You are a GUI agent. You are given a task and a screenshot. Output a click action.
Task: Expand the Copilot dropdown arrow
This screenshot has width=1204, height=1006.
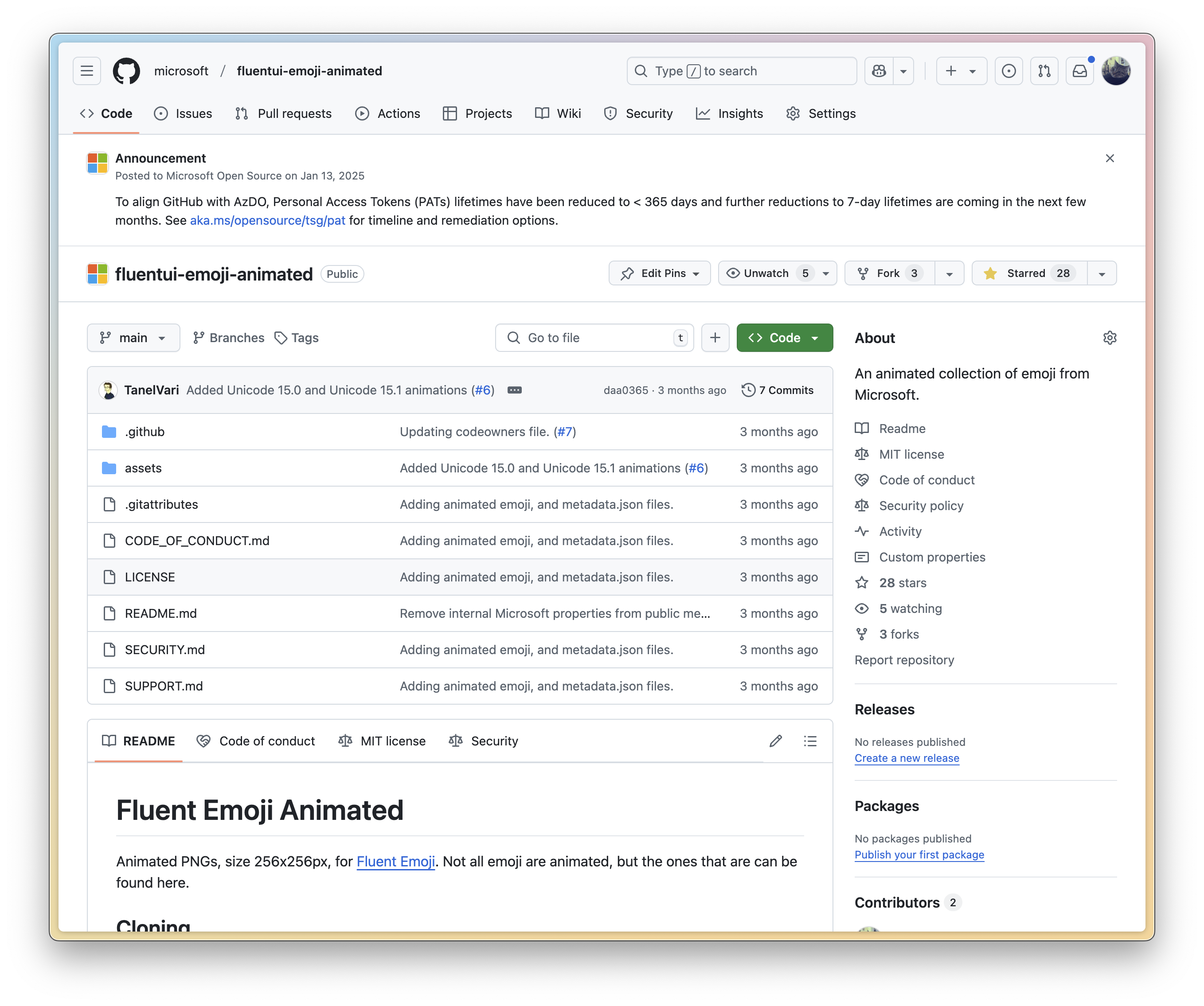pyautogui.click(x=903, y=71)
